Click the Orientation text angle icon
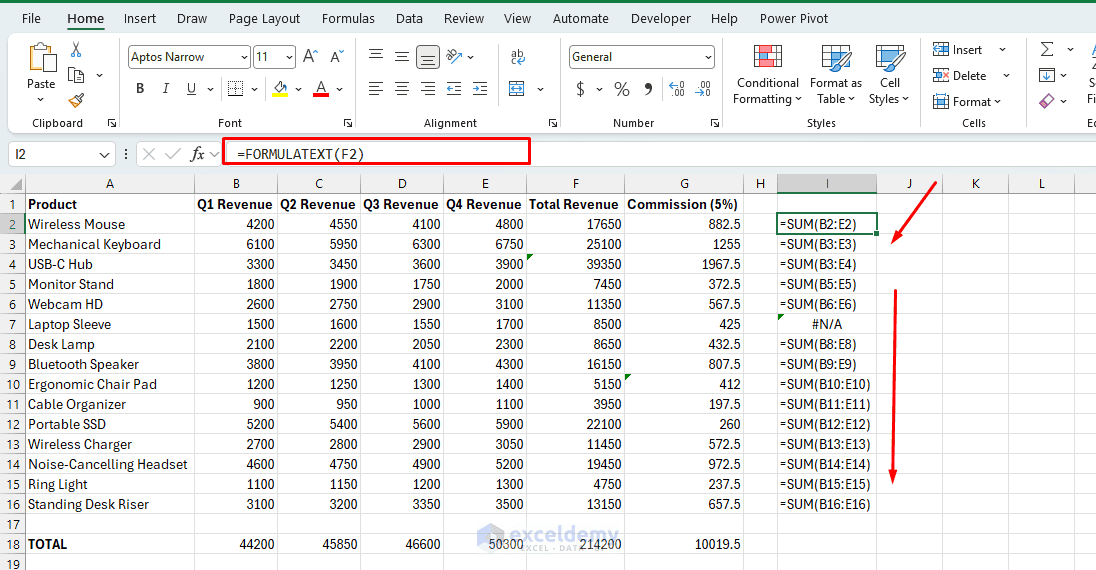 click(454, 56)
